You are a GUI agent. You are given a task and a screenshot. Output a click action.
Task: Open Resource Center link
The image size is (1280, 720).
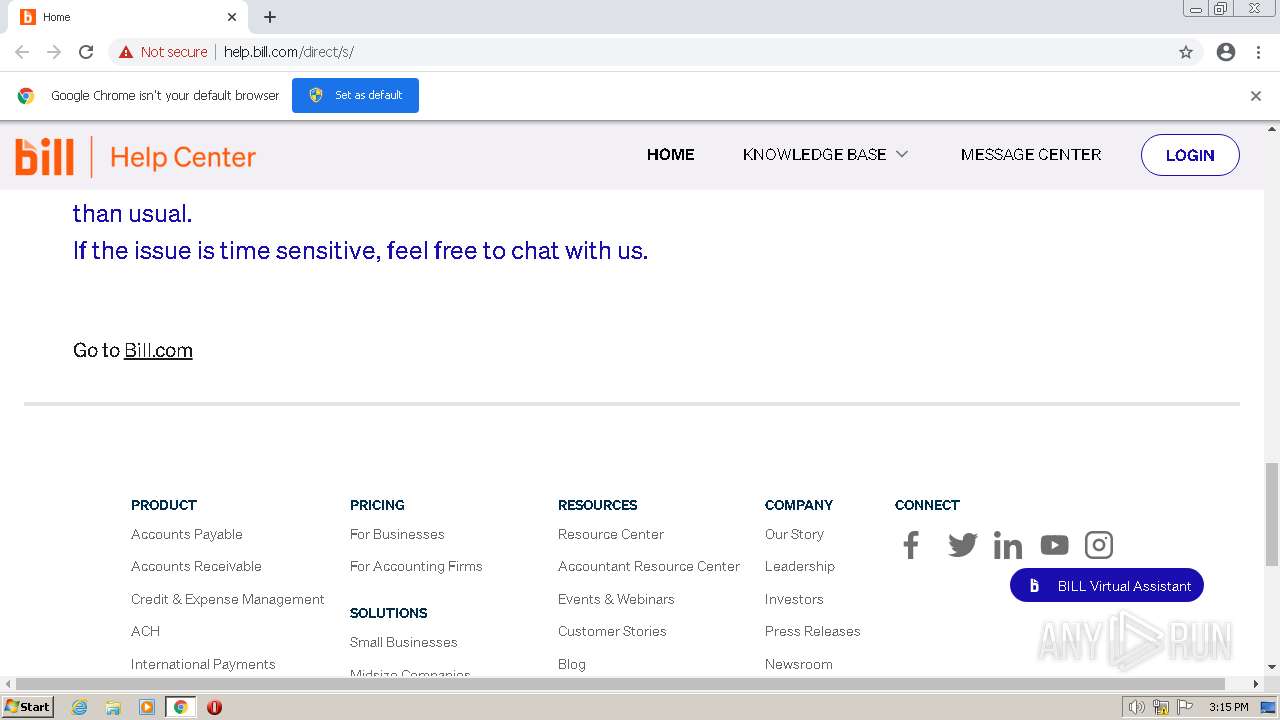(611, 534)
